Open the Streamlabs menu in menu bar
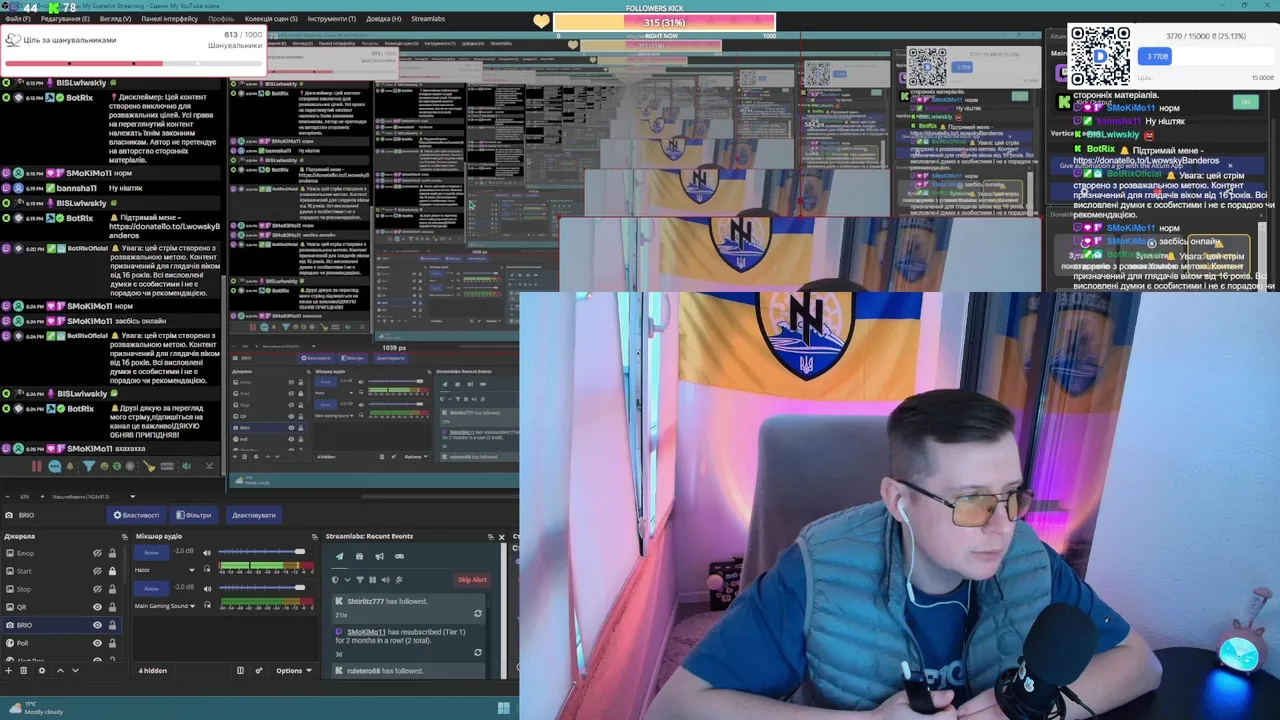The image size is (1280, 720). [428, 19]
